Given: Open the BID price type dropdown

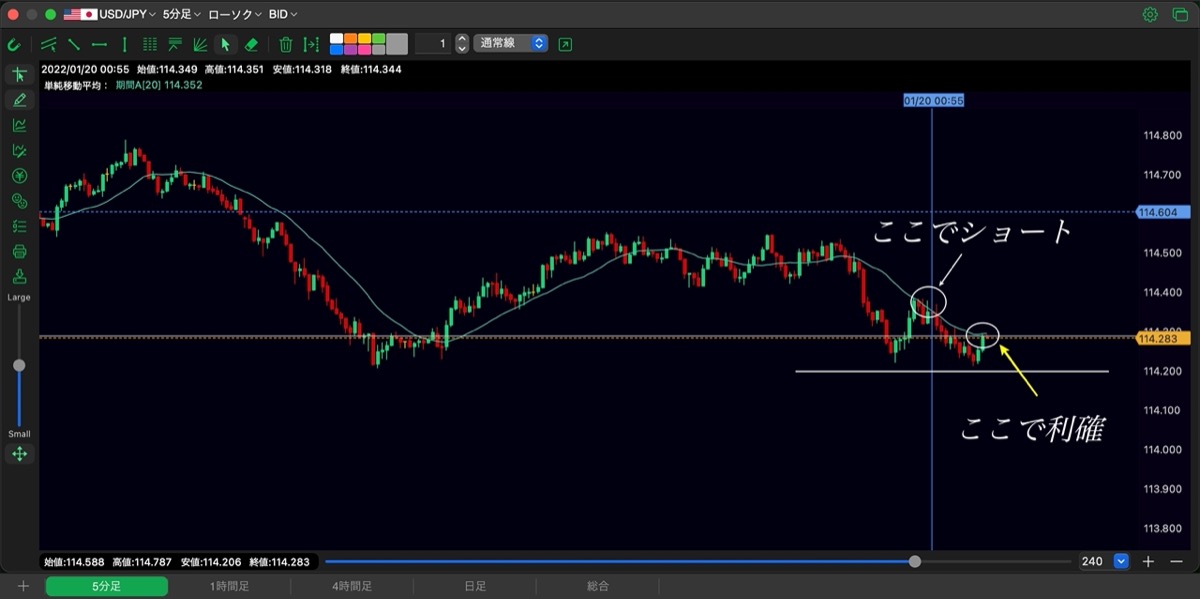Looking at the screenshot, I should tap(283, 15).
